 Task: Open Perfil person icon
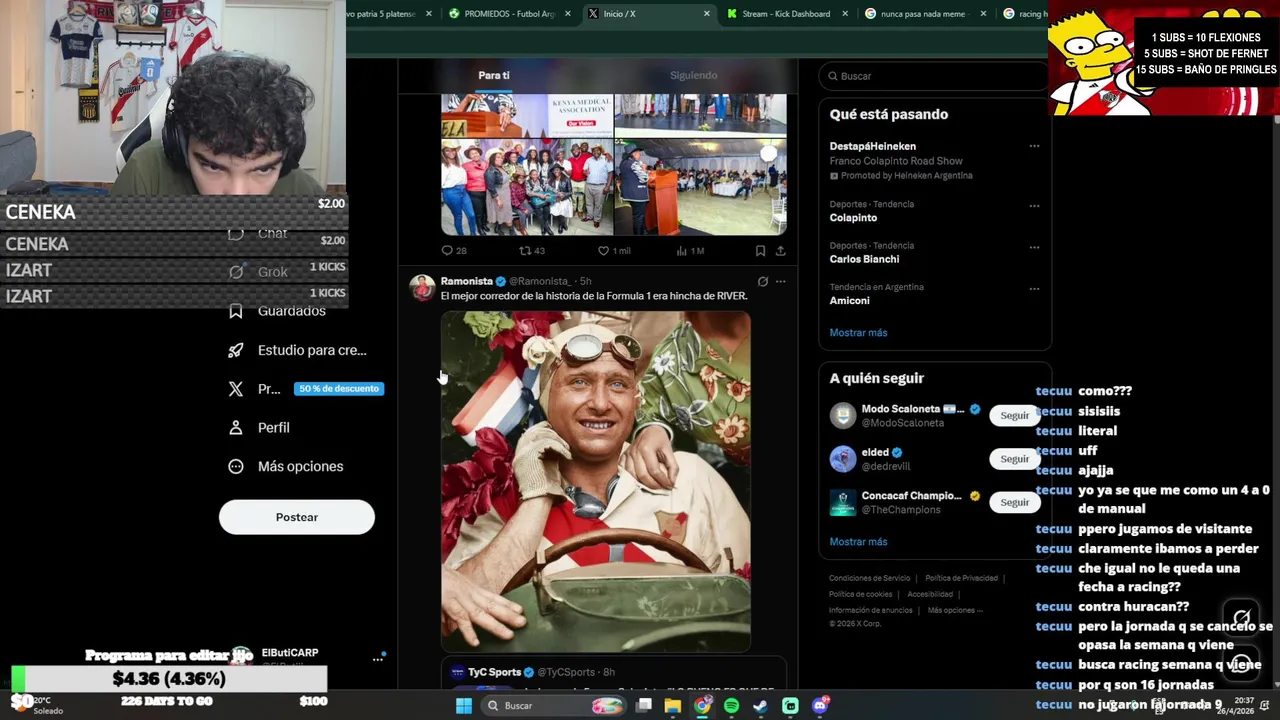(x=236, y=427)
